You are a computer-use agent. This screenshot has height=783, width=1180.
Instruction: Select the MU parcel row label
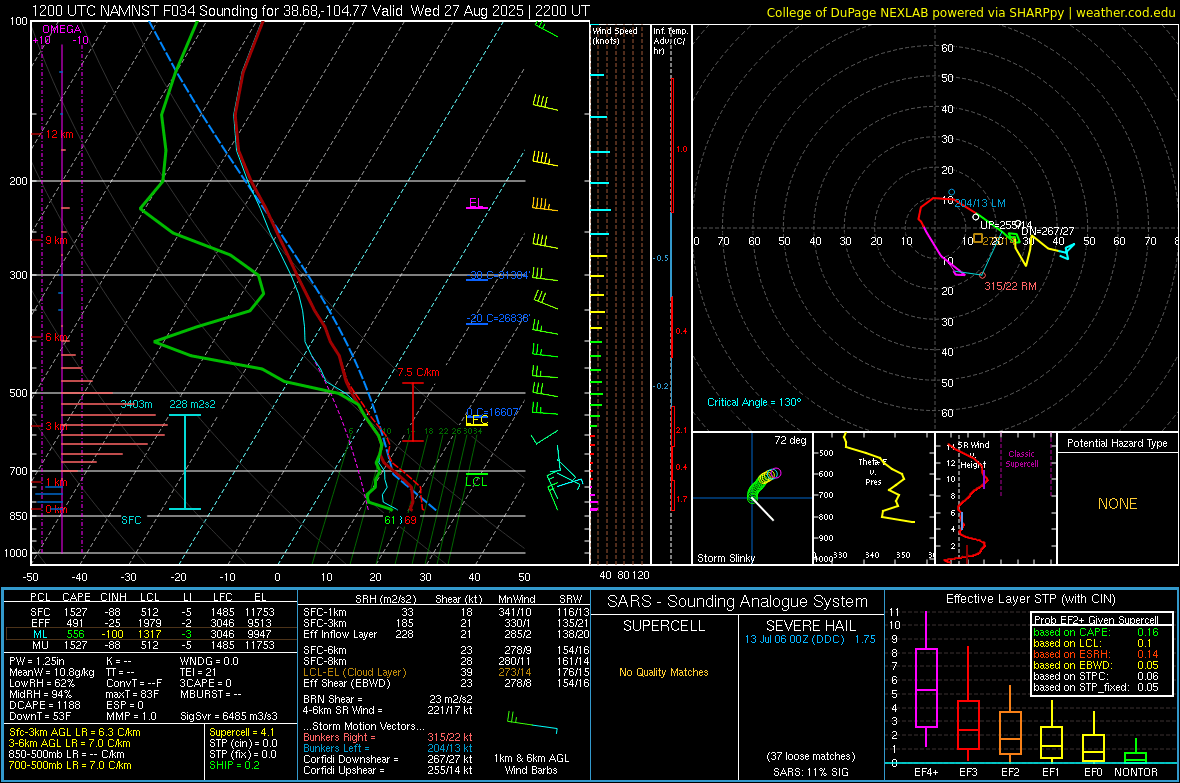(40, 645)
